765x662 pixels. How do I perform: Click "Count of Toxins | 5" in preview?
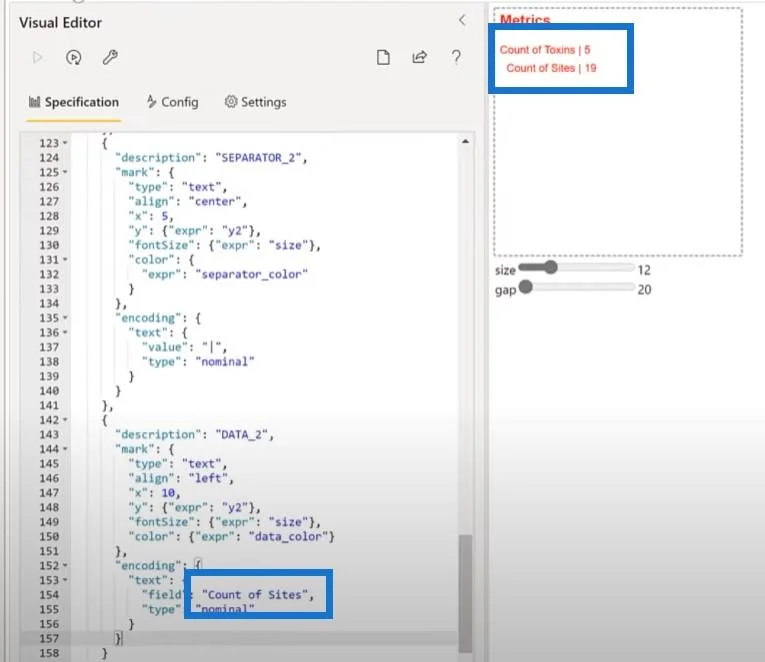point(545,50)
